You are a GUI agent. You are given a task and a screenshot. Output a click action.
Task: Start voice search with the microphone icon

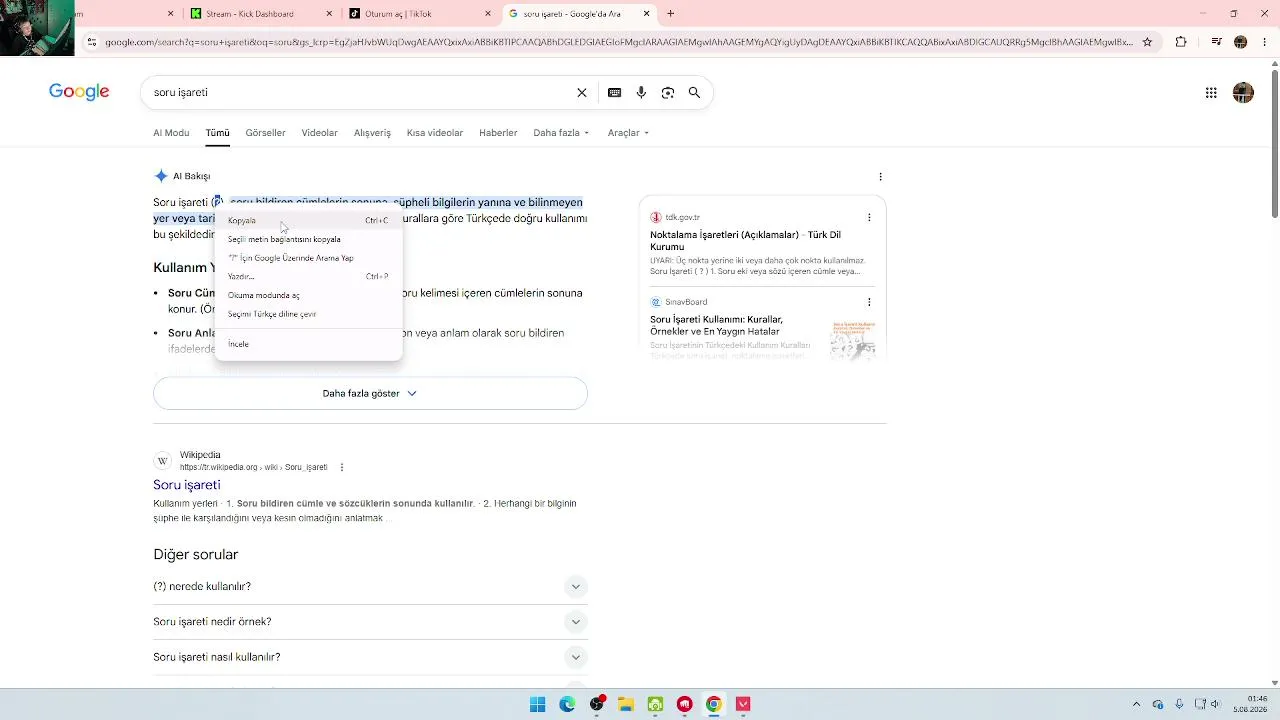click(641, 93)
